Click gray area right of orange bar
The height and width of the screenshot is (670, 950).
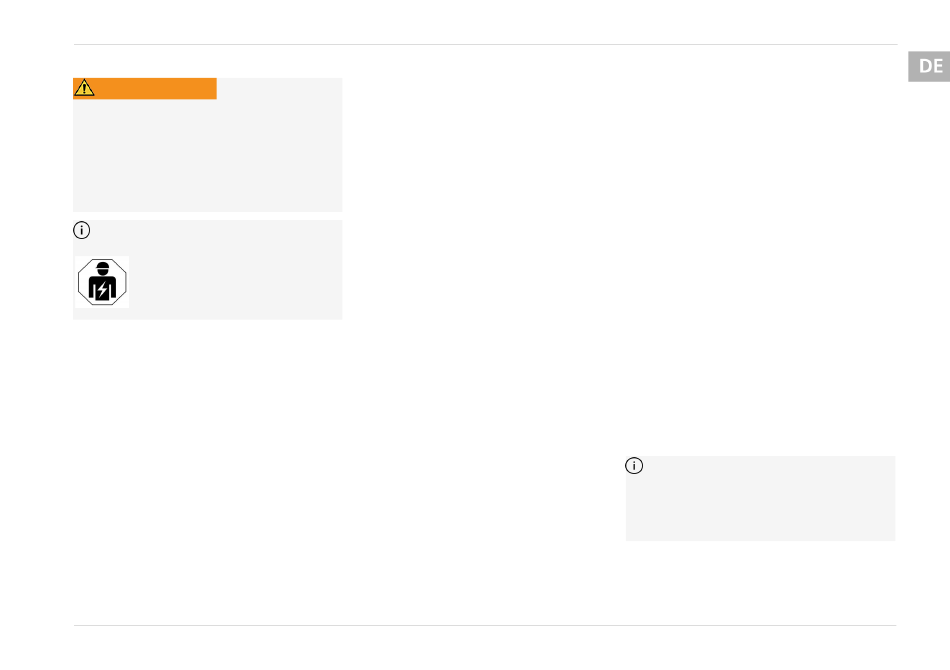click(279, 88)
